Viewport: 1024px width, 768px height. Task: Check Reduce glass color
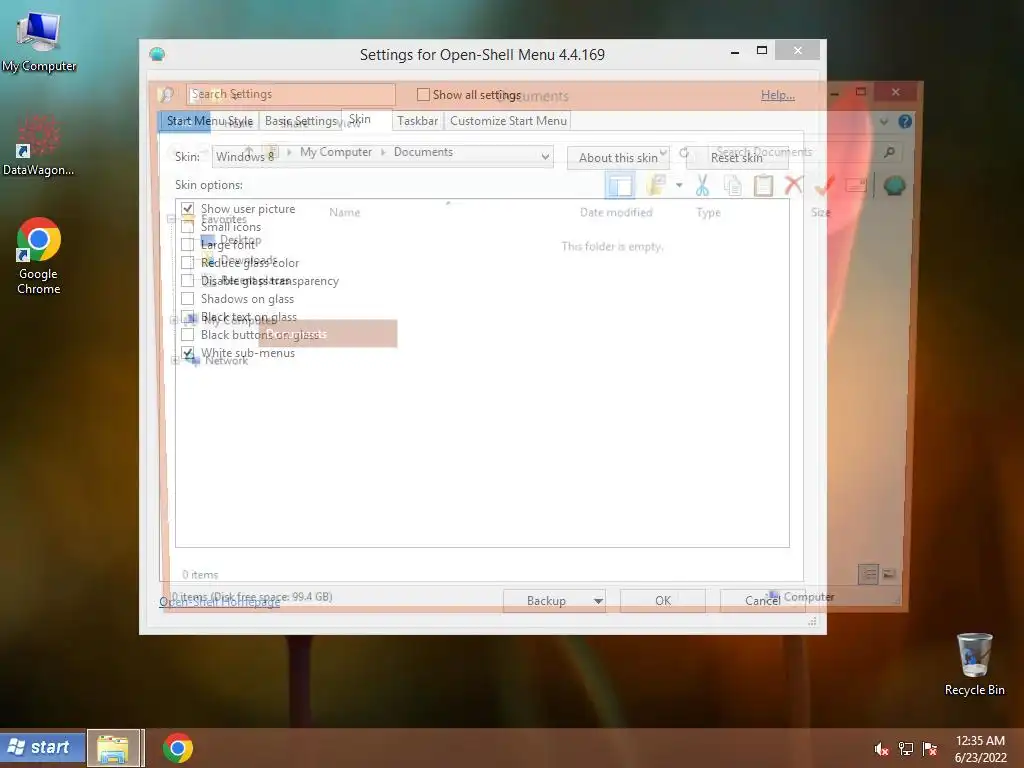[187, 263]
